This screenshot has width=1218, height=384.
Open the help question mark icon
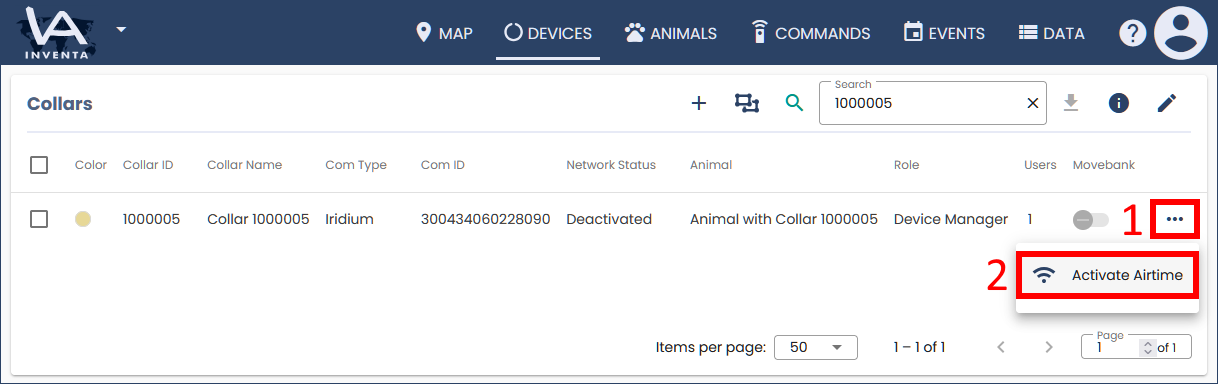click(x=1131, y=33)
